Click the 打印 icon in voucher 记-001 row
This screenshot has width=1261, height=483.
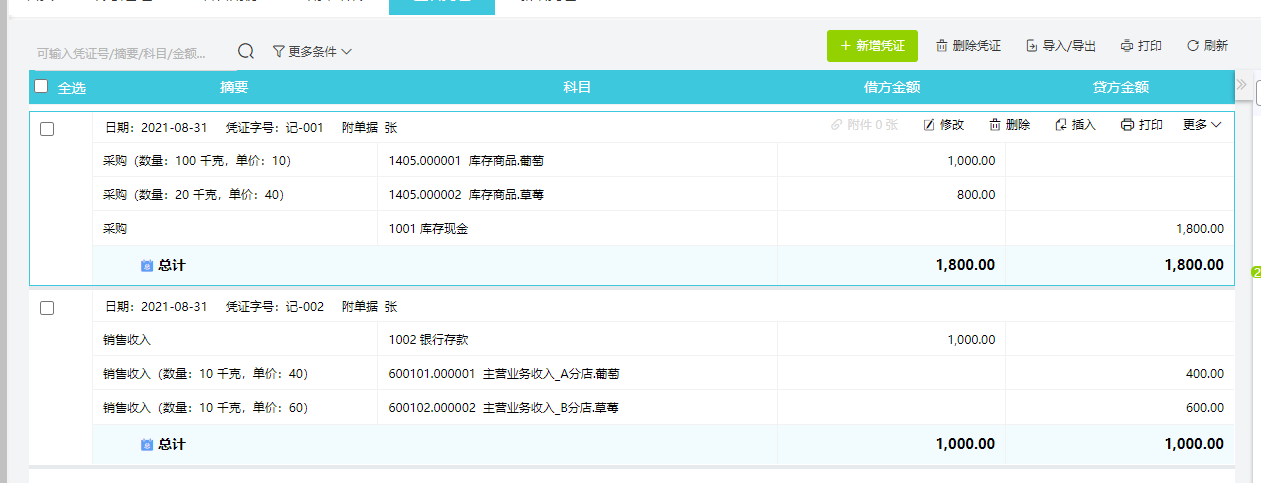pos(1128,125)
